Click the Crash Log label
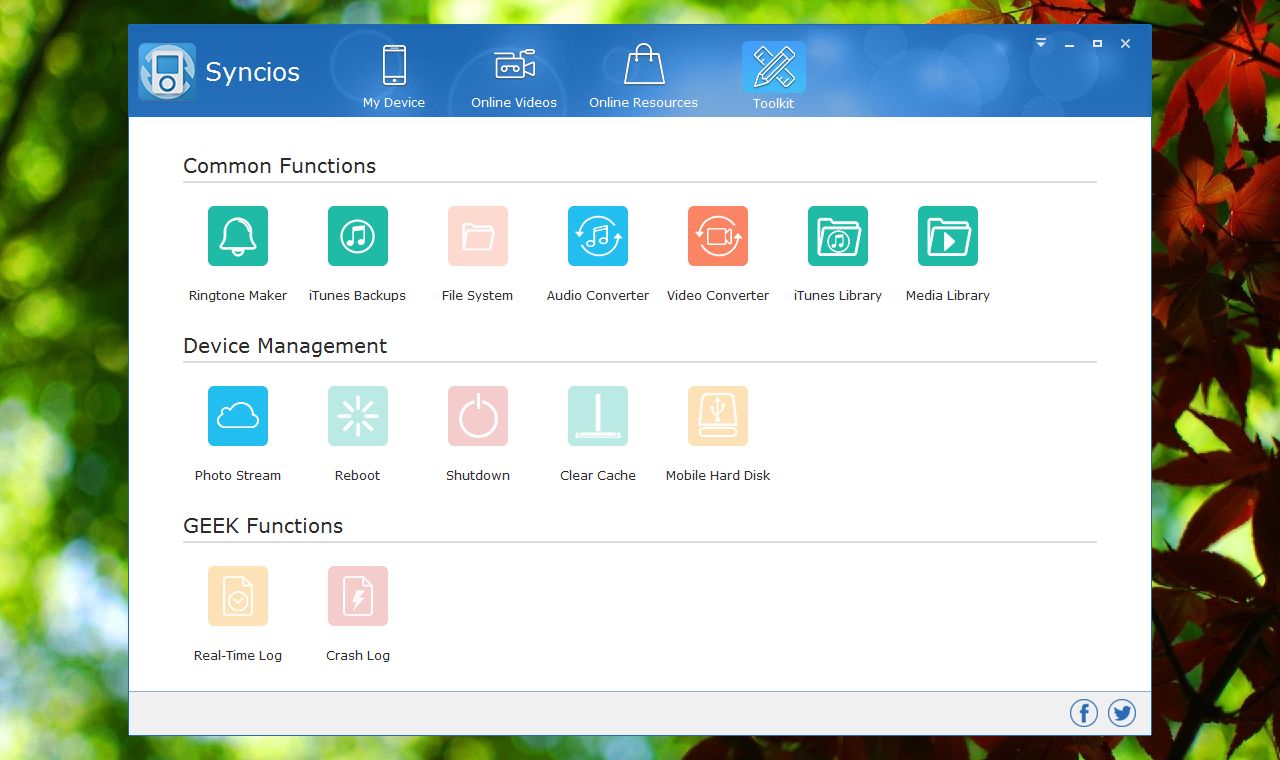This screenshot has width=1280, height=760. 358,656
